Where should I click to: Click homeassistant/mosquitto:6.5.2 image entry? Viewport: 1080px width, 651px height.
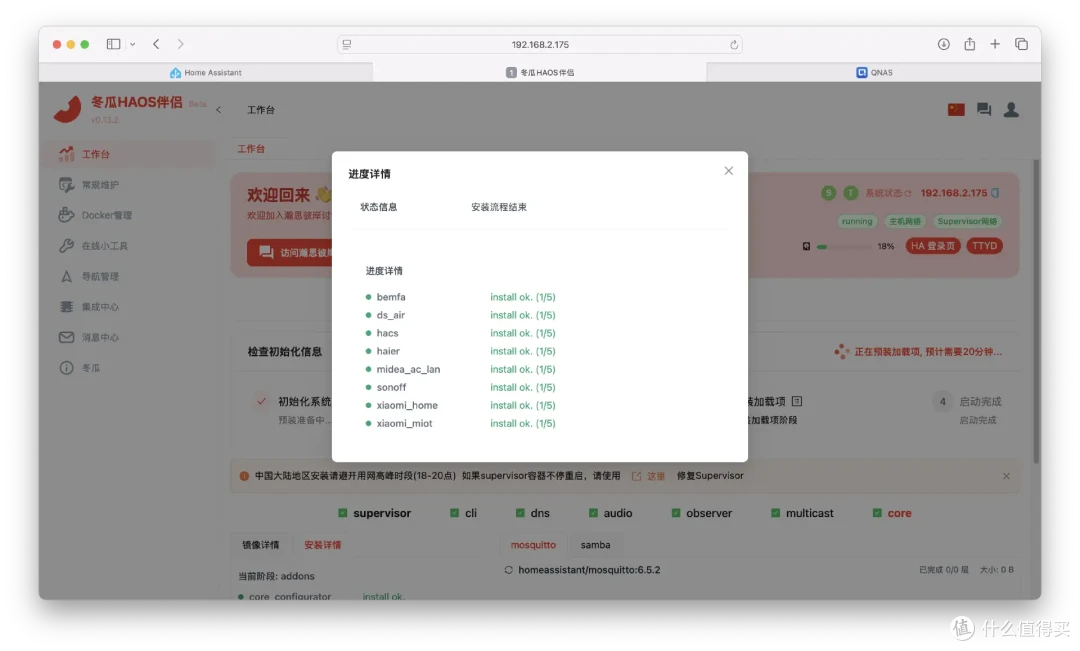(x=589, y=570)
